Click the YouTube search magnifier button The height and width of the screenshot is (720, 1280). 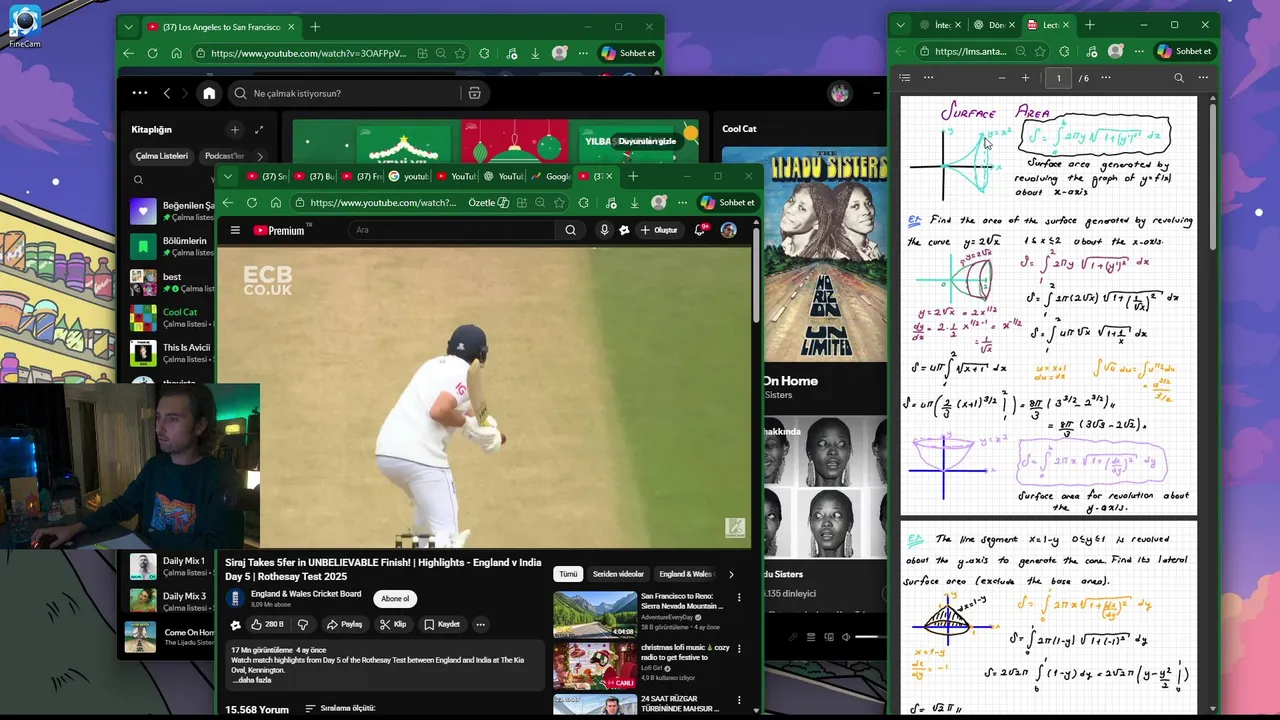[x=570, y=230]
